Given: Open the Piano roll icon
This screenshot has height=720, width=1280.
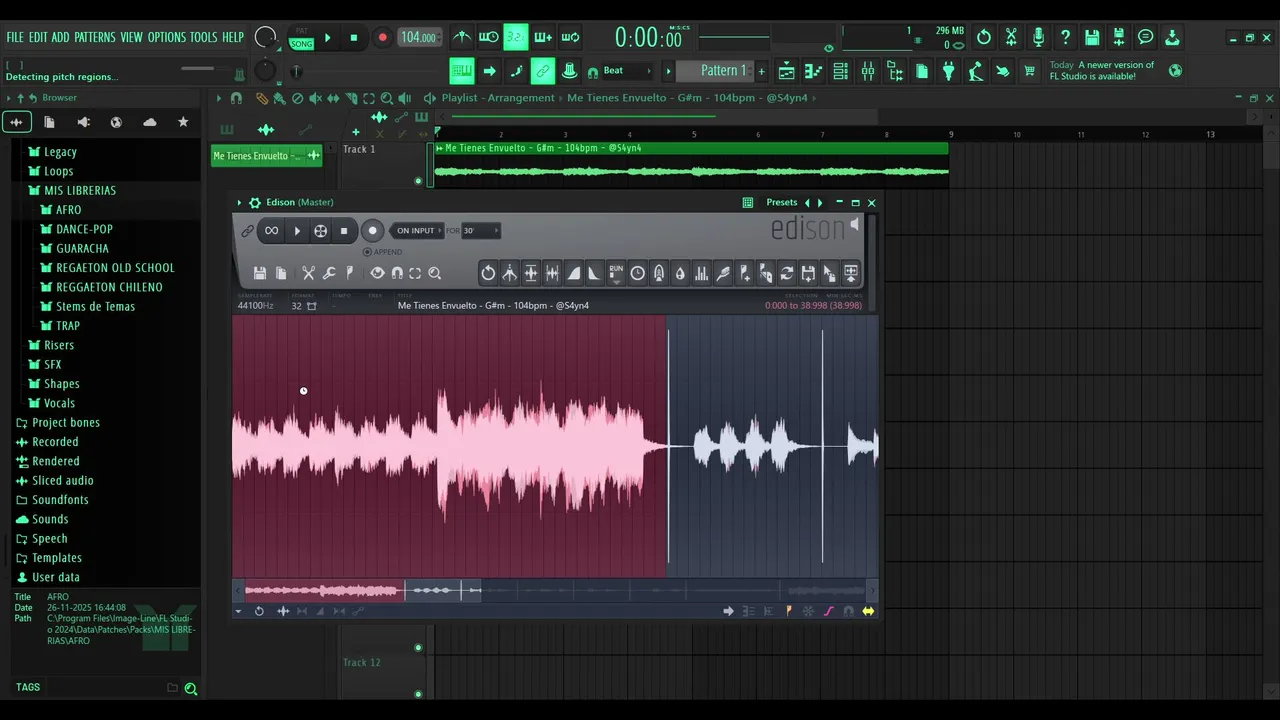Looking at the screenshot, I should (814, 71).
